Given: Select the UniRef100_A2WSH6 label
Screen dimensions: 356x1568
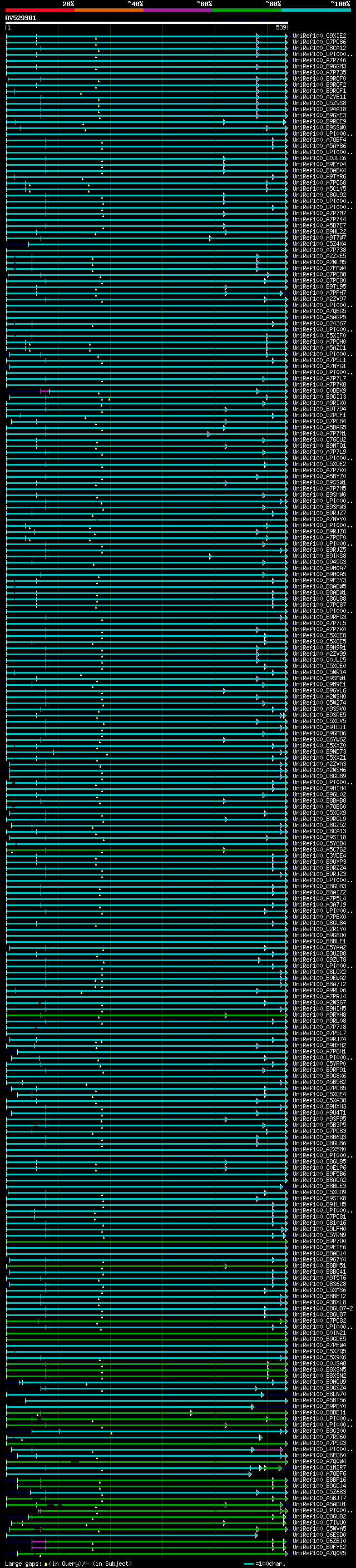Looking at the screenshot, I should [x=319, y=770].
